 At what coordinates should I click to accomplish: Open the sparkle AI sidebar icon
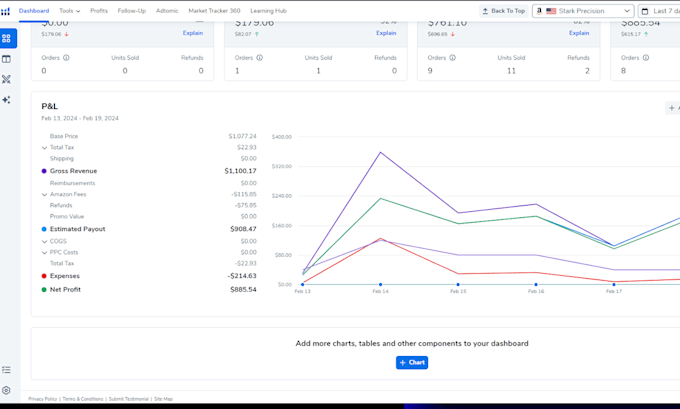point(7,100)
